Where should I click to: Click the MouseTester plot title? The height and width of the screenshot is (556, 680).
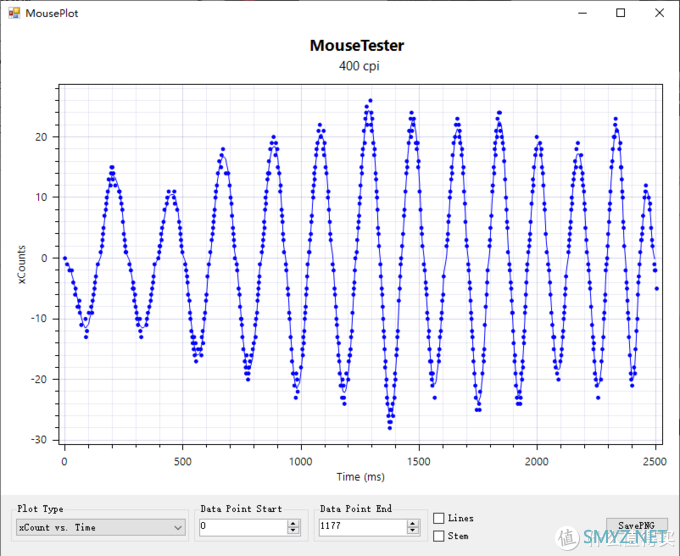click(x=357, y=46)
